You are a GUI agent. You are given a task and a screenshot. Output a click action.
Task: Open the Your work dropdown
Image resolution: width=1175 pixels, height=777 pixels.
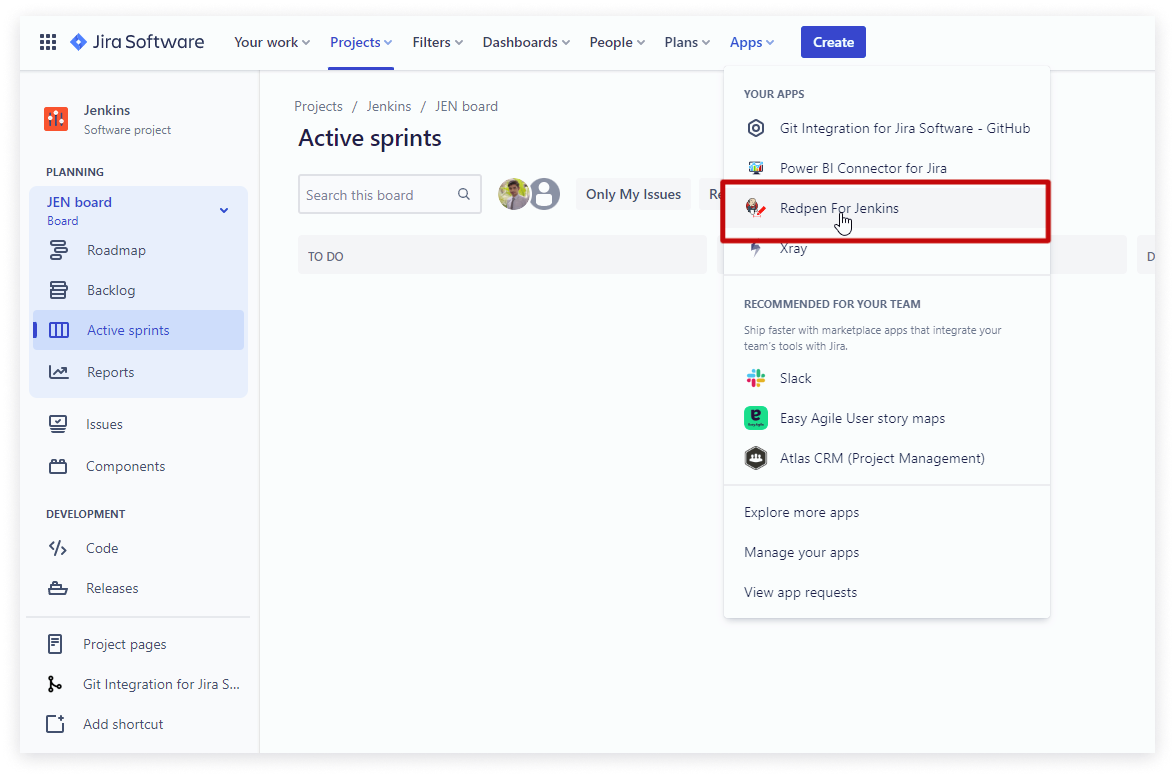(x=272, y=43)
